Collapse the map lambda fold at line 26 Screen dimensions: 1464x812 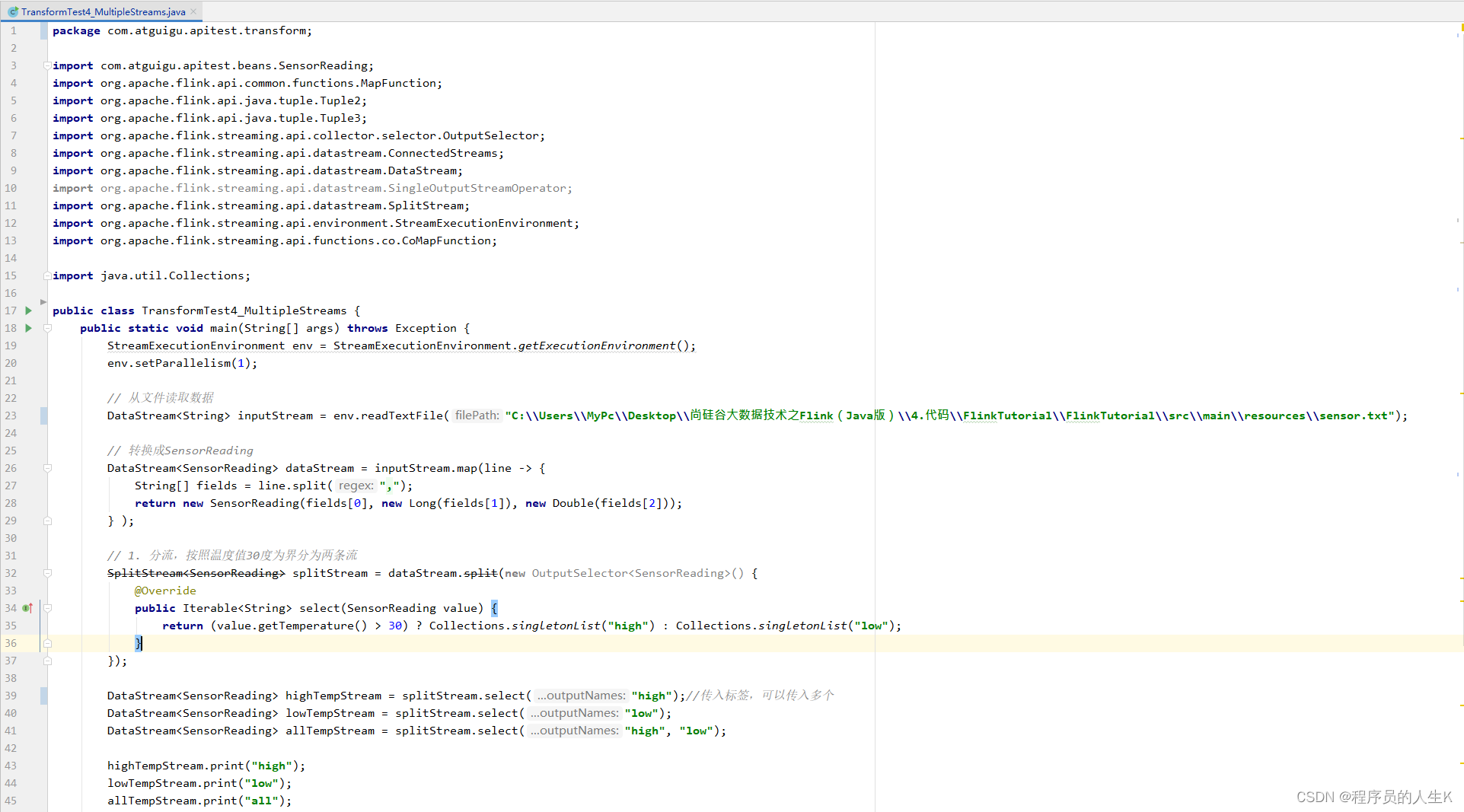click(x=47, y=468)
